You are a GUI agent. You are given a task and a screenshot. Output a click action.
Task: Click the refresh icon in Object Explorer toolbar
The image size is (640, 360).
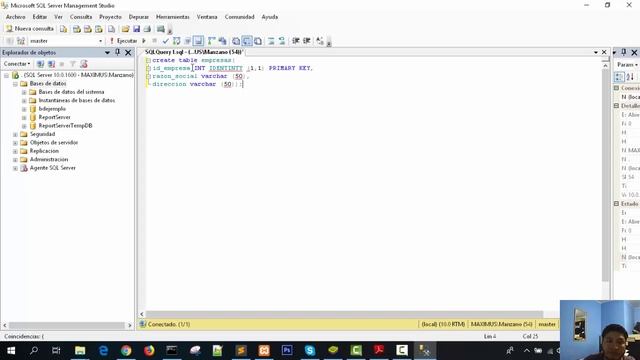tap(84, 64)
